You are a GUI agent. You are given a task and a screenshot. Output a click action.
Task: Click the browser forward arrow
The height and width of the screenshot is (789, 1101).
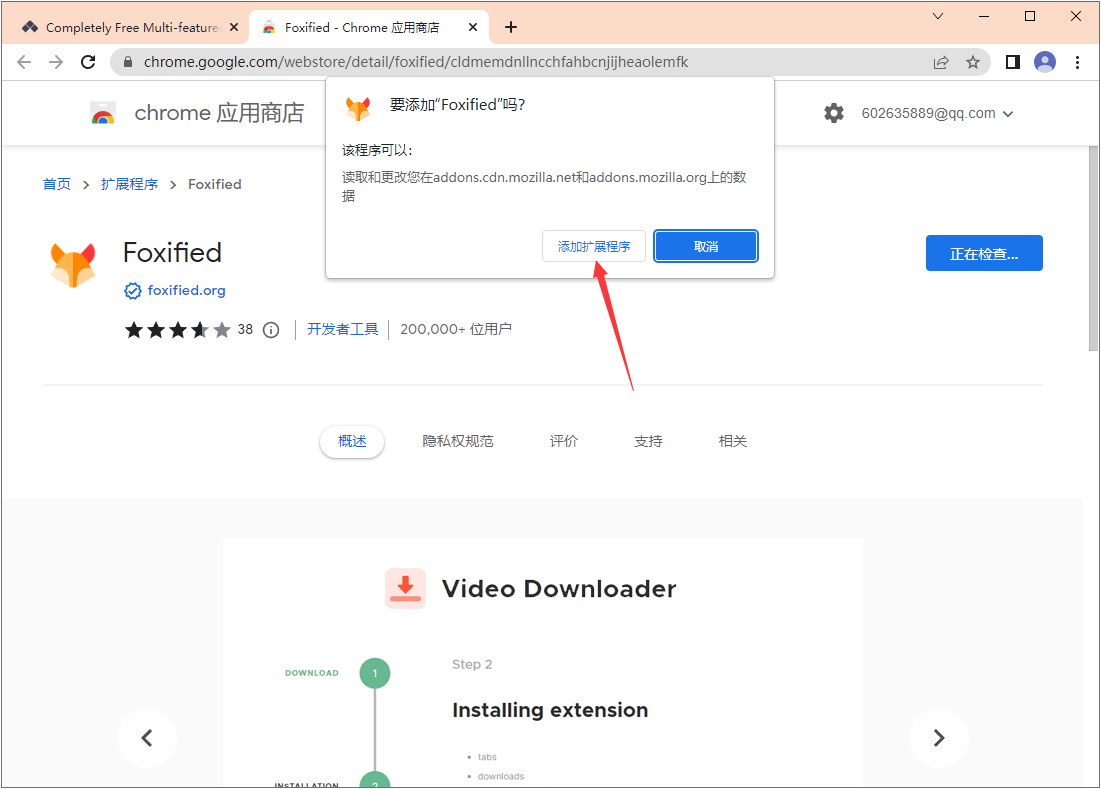(55, 62)
